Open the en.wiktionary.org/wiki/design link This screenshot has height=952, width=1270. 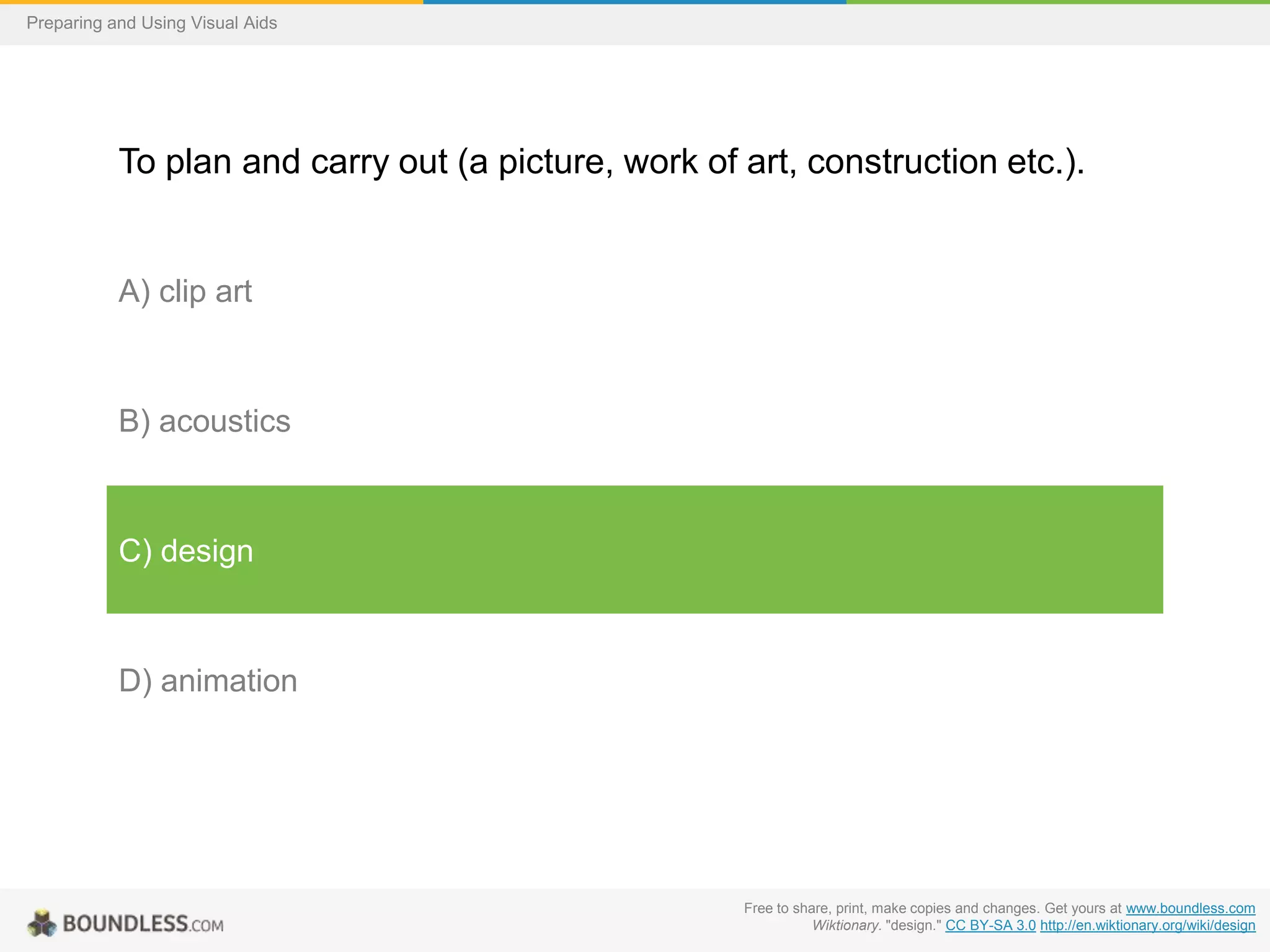click(1148, 925)
